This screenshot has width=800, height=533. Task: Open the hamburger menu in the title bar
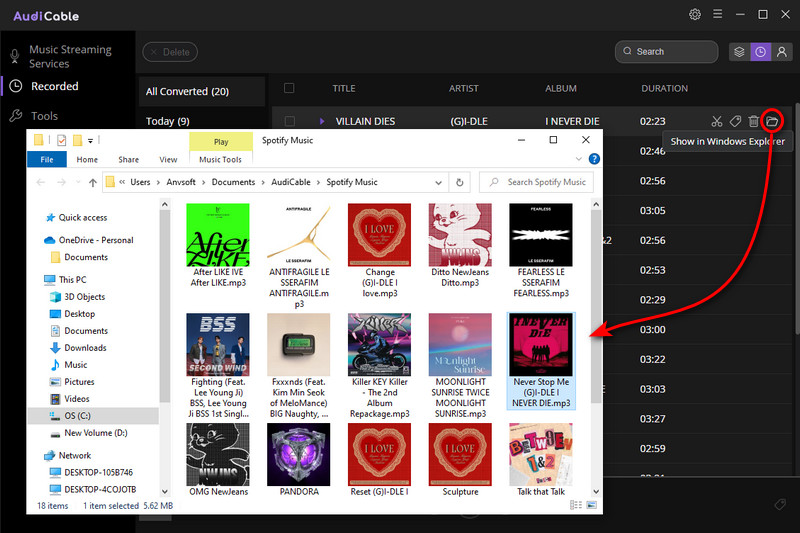[717, 15]
